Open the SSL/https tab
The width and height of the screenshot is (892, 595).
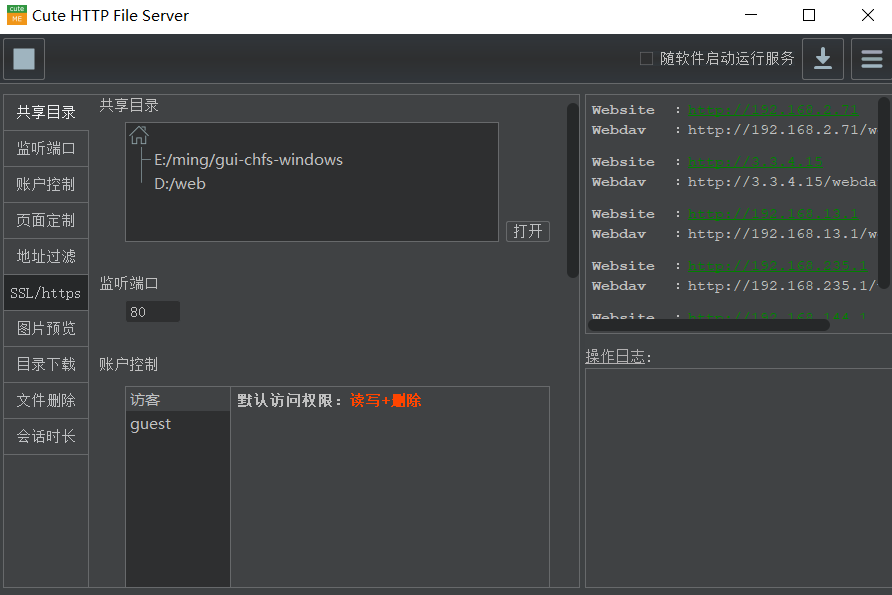click(x=46, y=293)
